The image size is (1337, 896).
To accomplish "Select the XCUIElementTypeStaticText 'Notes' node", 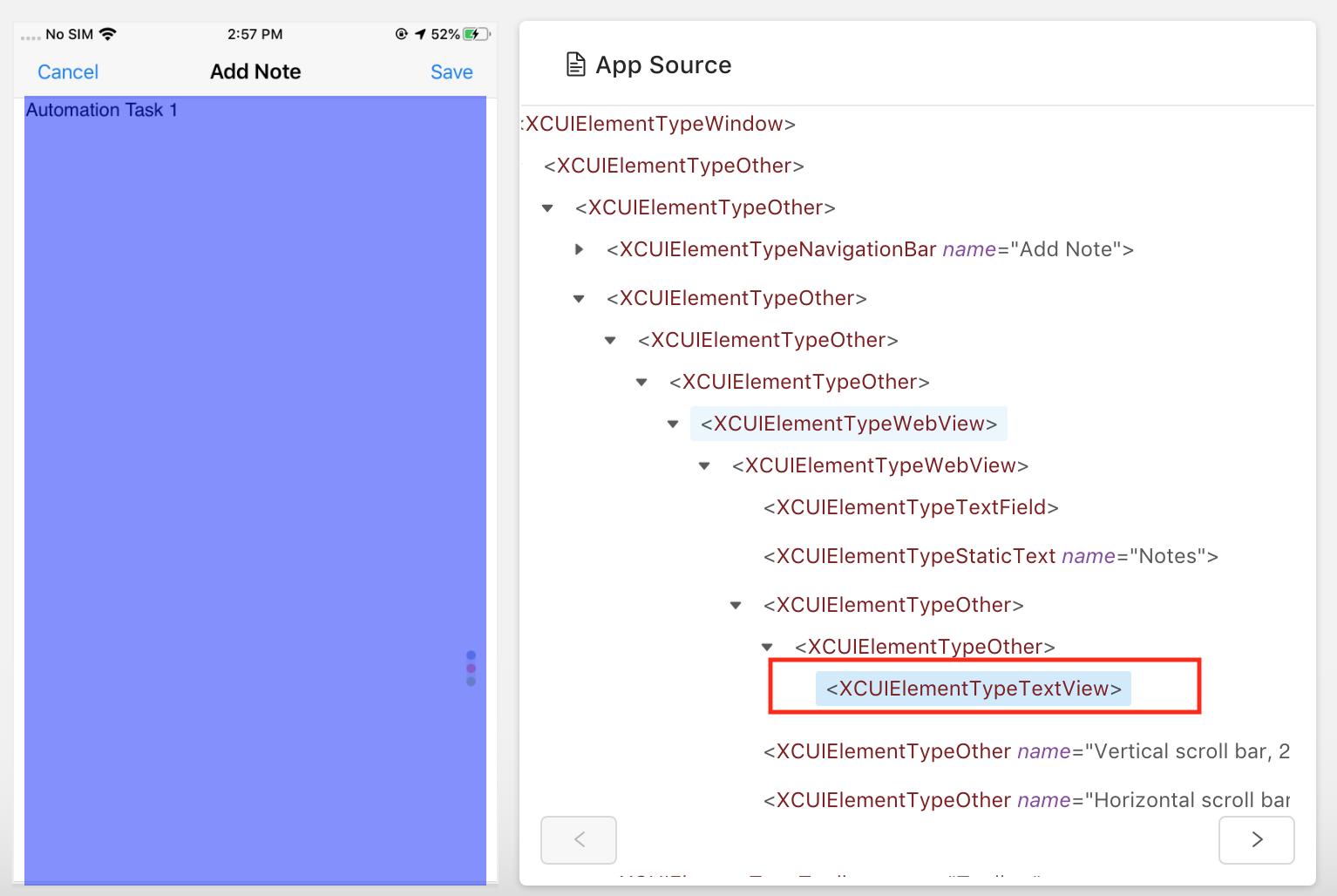I will click(991, 555).
